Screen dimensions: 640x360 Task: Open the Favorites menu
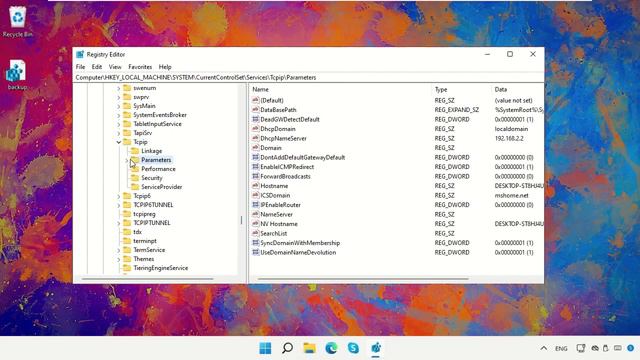(x=140, y=67)
